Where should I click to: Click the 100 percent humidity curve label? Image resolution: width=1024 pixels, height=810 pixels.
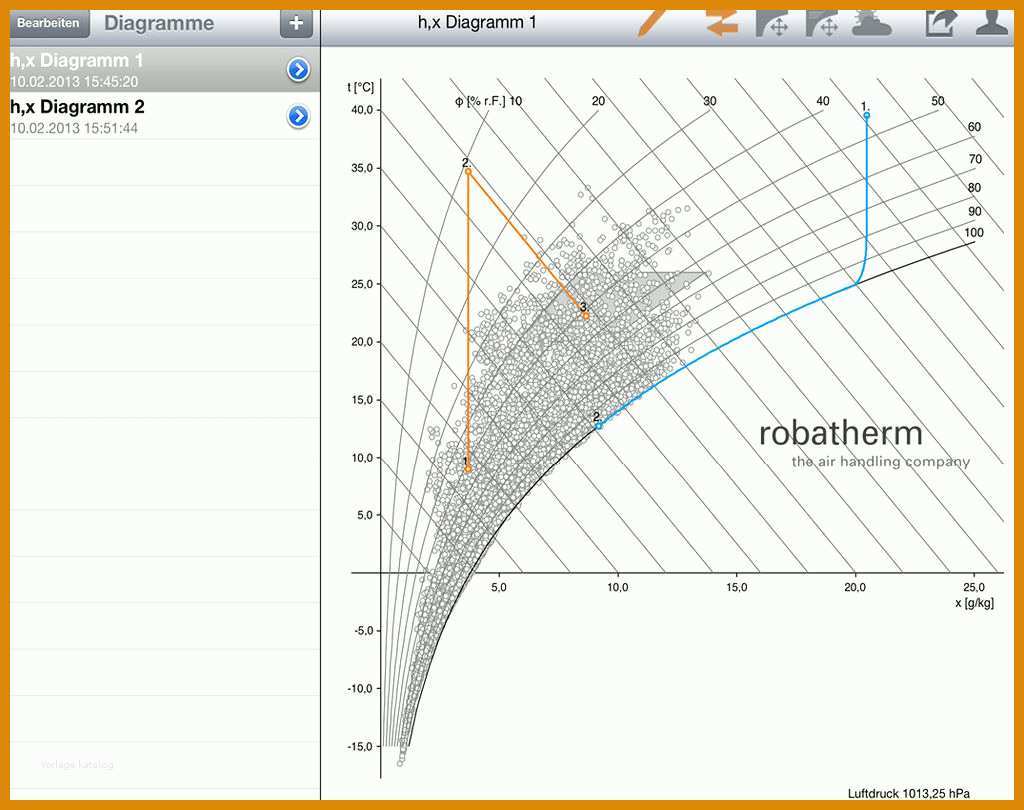974,233
